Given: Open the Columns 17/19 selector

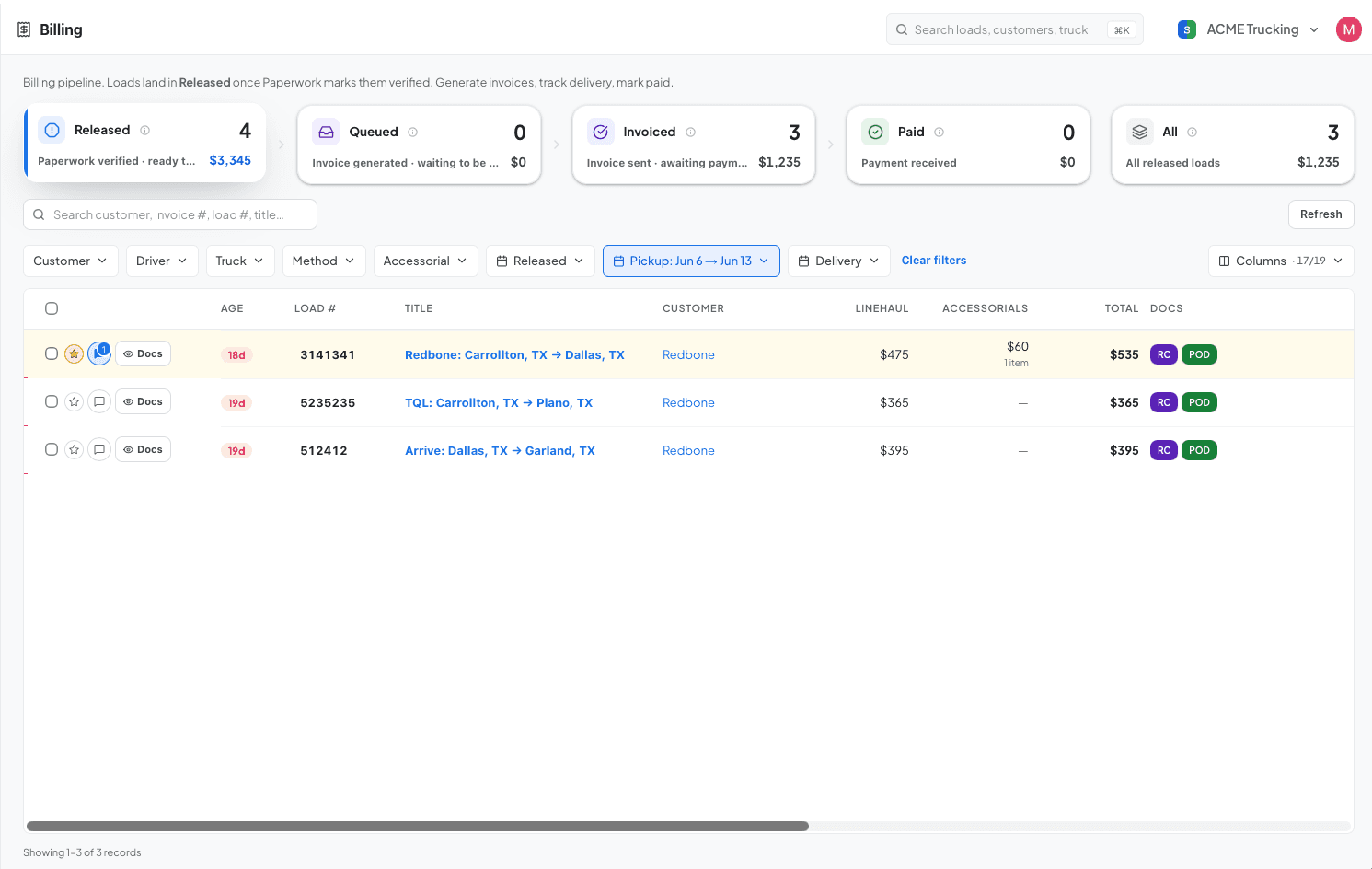Looking at the screenshot, I should click(1281, 261).
